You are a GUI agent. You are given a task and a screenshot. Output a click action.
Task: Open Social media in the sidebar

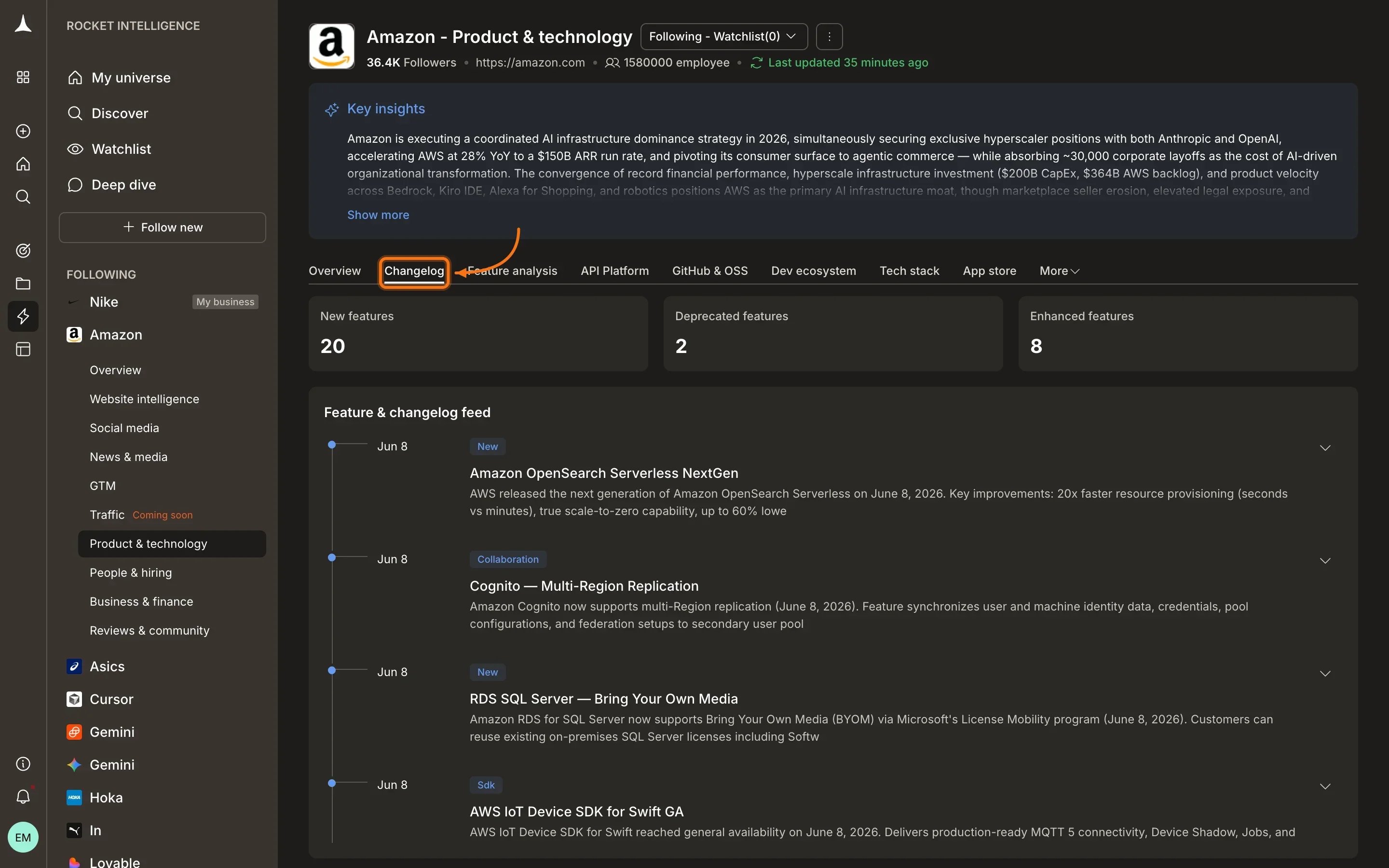[x=124, y=428]
